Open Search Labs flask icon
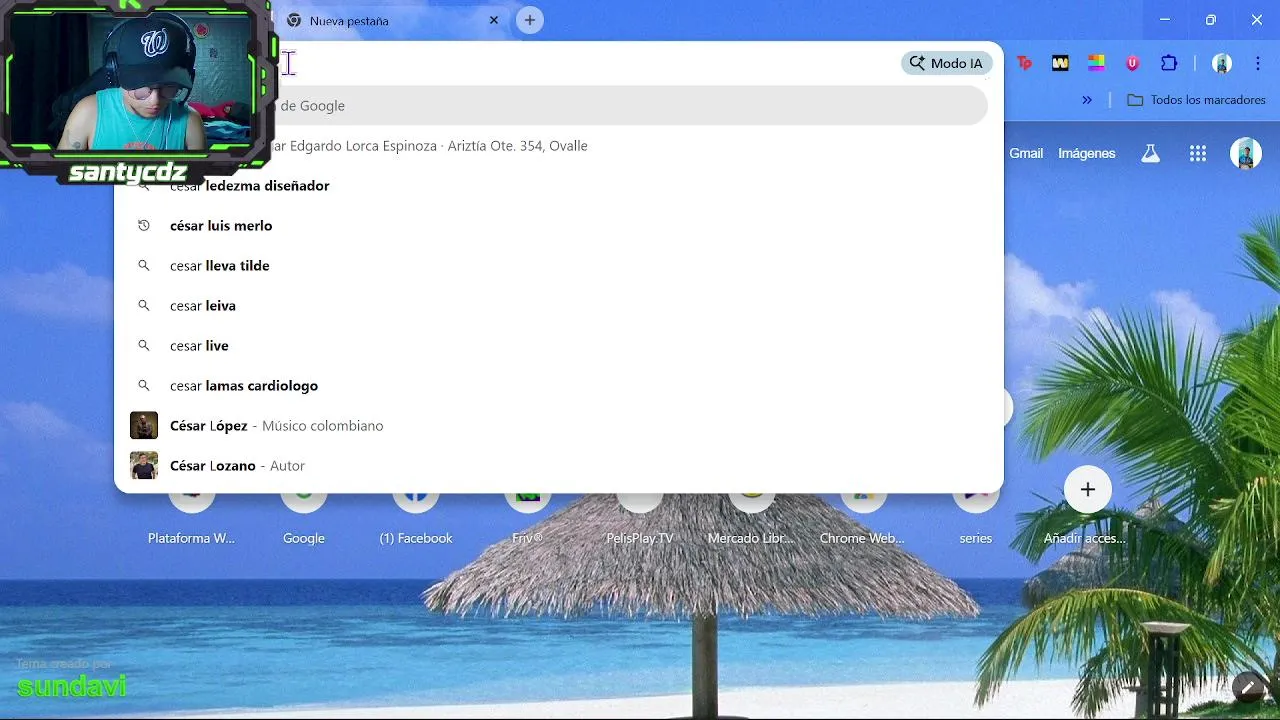 pos(1151,153)
